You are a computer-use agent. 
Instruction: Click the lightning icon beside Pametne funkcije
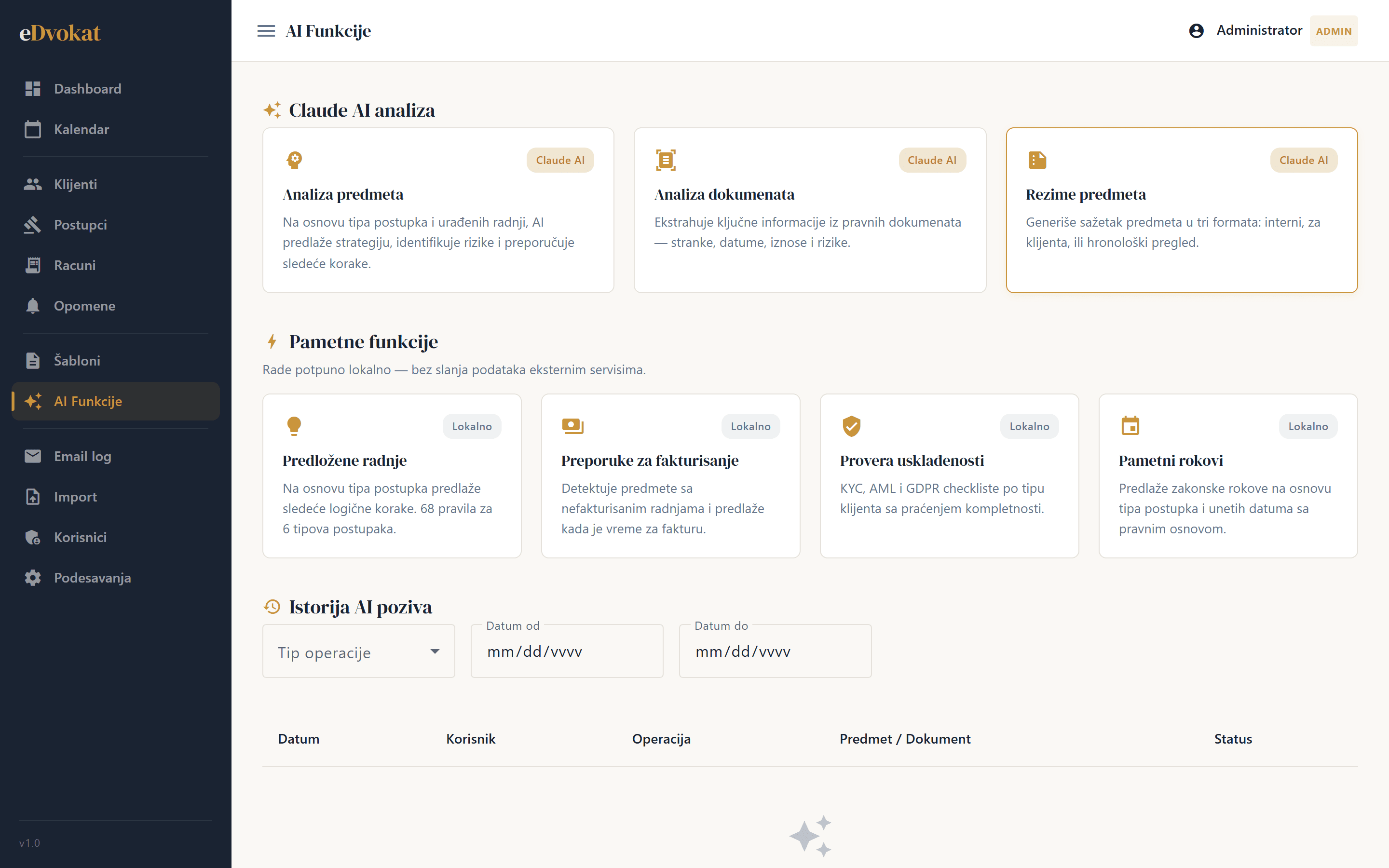(x=272, y=341)
